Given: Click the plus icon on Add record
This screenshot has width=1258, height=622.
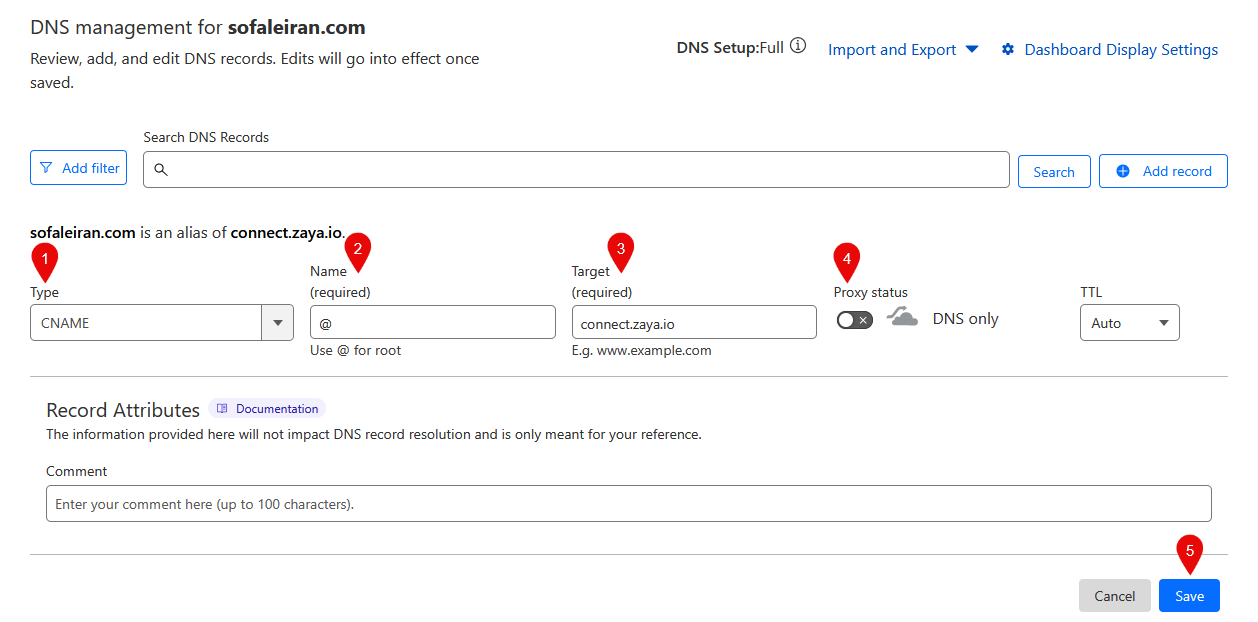Looking at the screenshot, I should tap(1123, 171).
